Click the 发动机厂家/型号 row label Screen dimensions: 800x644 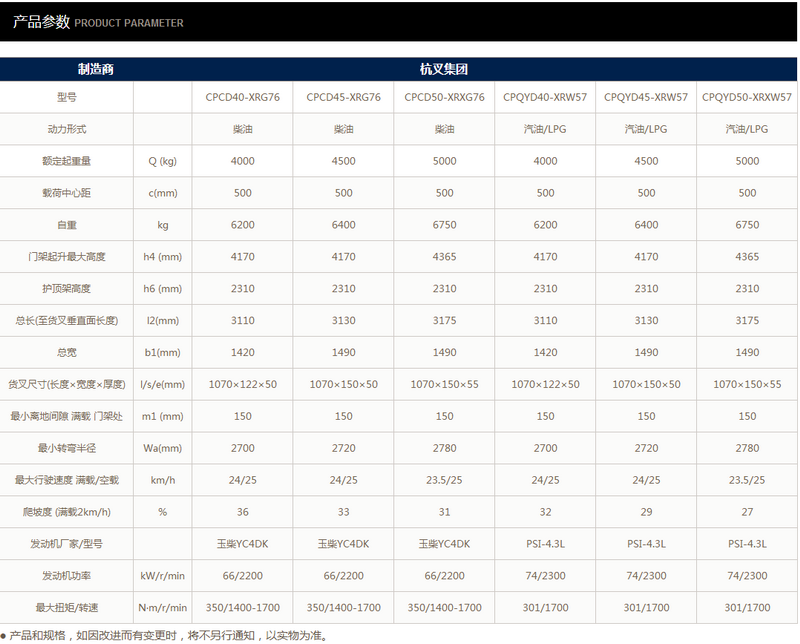pyautogui.click(x=67, y=543)
